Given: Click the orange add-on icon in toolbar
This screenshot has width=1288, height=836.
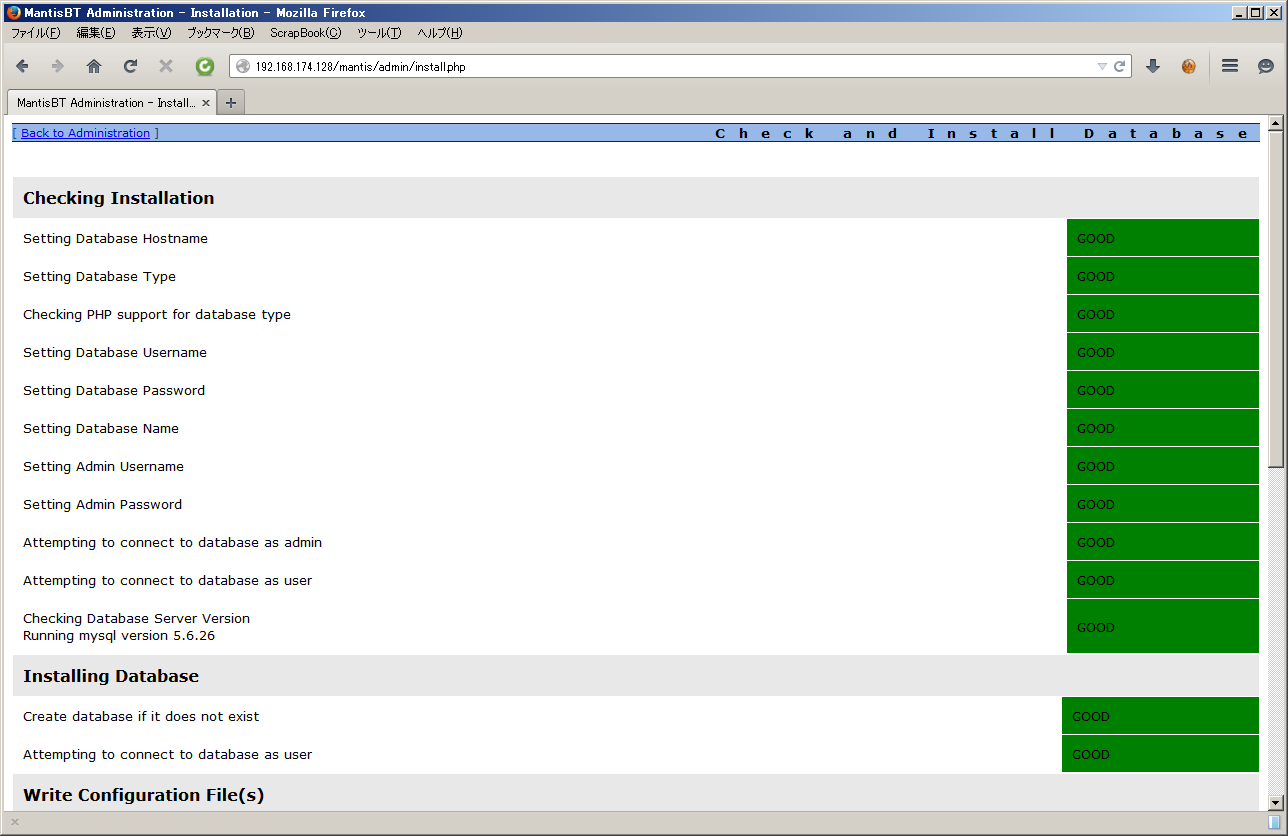Looking at the screenshot, I should tap(1189, 67).
